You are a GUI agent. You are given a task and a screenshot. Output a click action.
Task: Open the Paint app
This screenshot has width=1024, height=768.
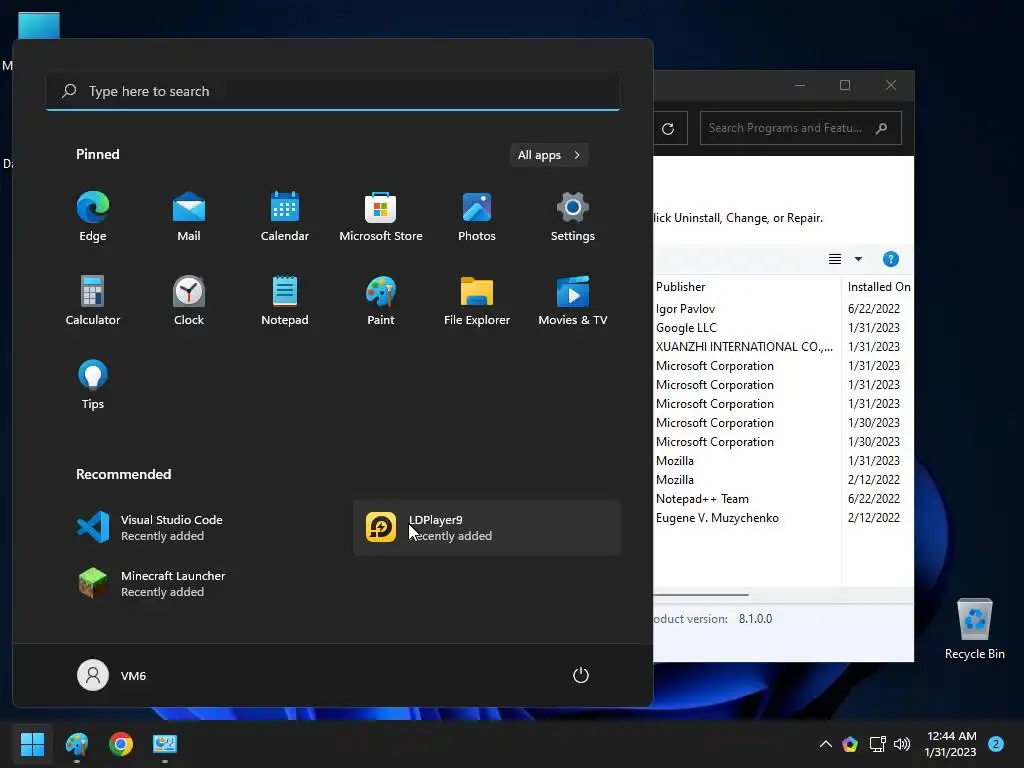(x=381, y=300)
